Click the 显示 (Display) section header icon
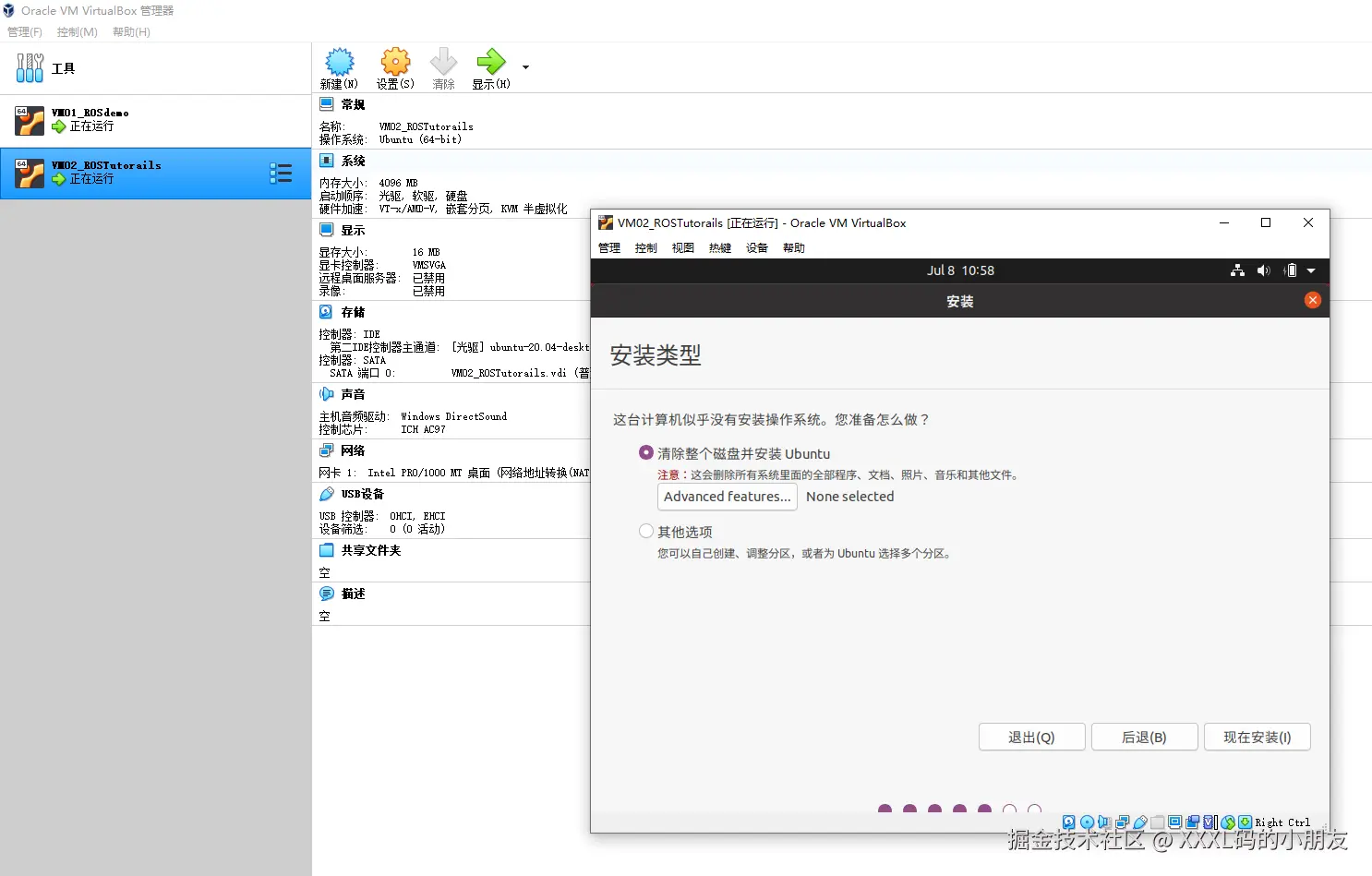The width and height of the screenshot is (1372, 876). pos(327,230)
